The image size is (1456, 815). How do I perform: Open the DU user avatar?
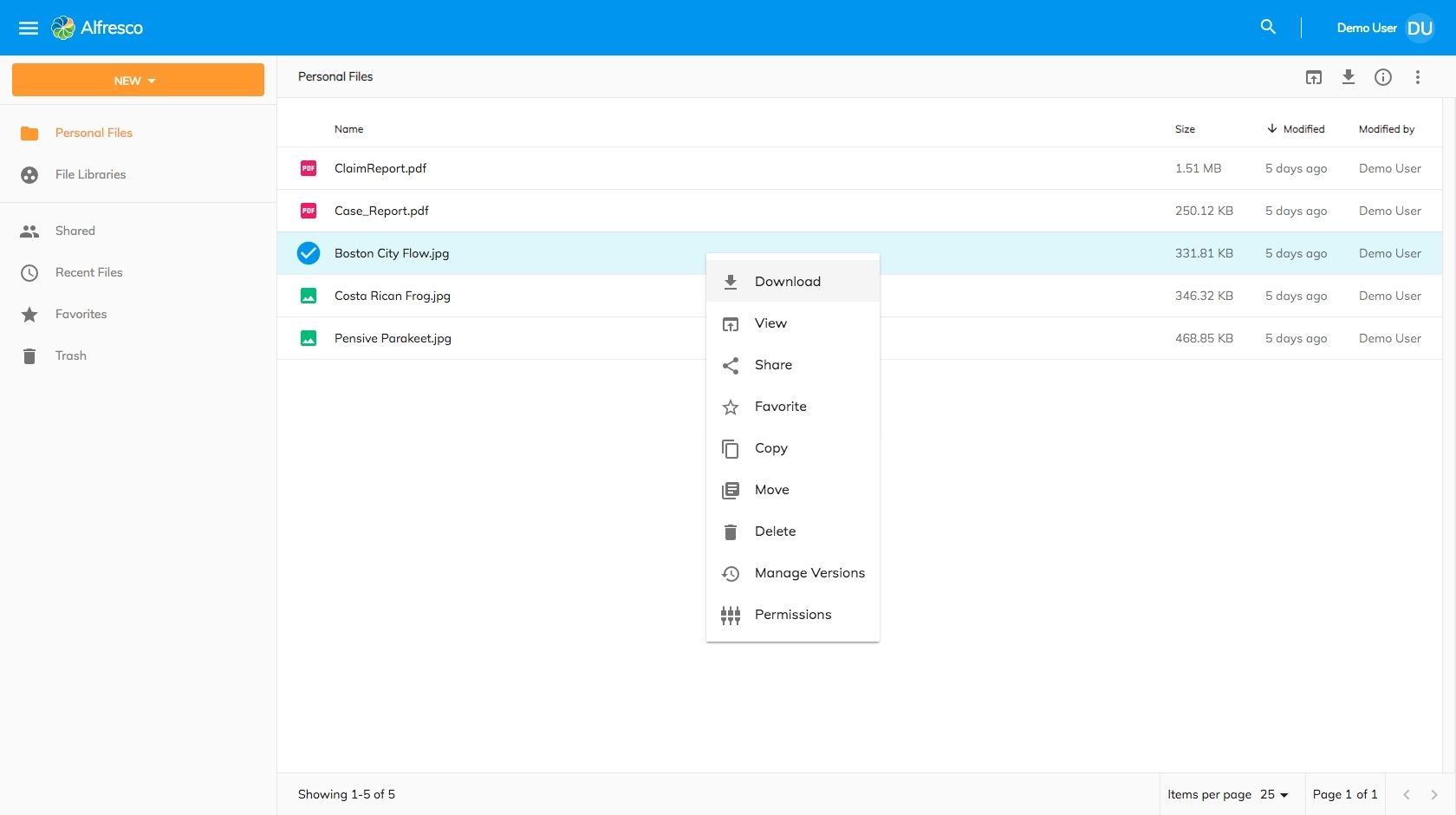tap(1420, 28)
